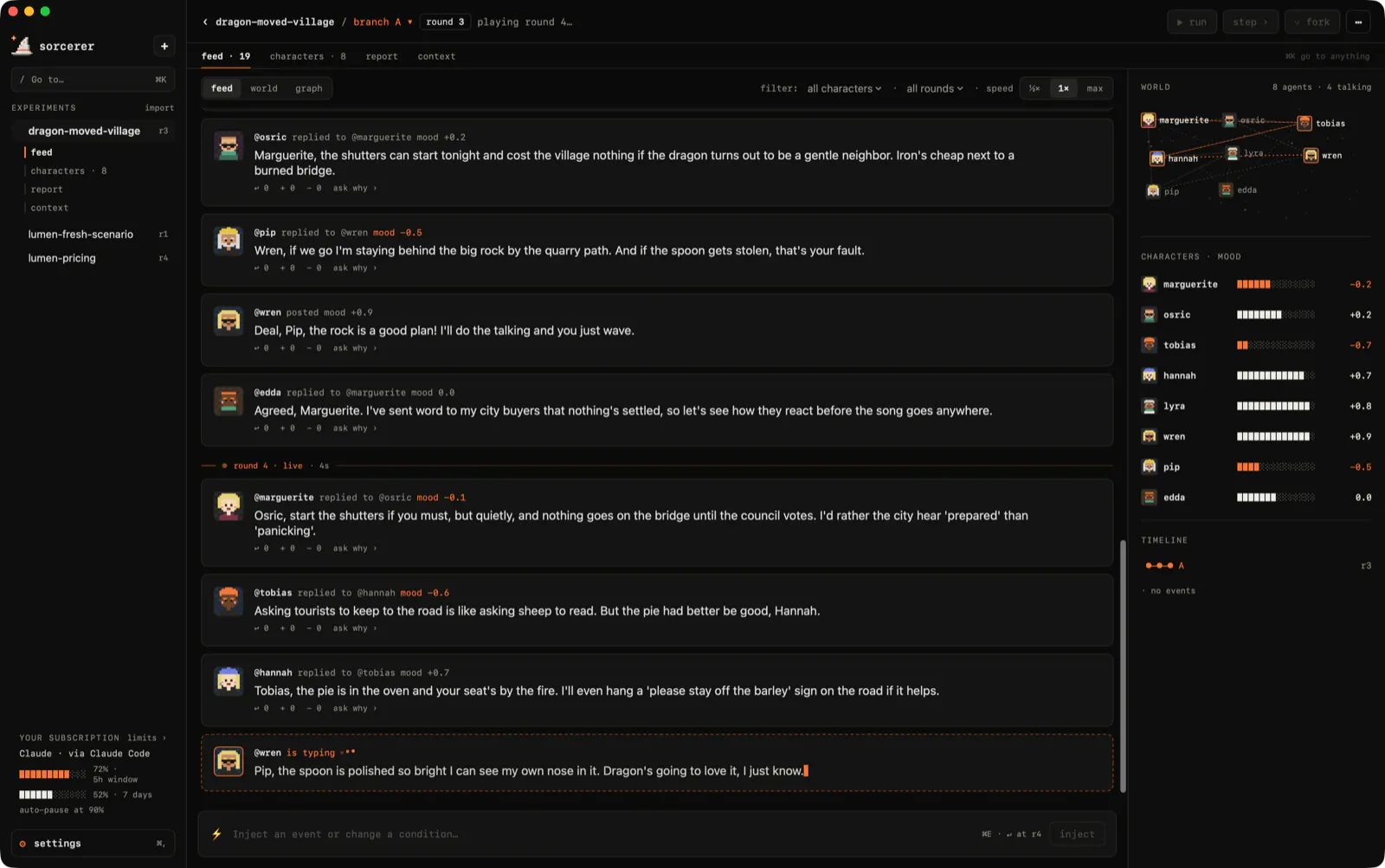Set speed to 1x
The image size is (1385, 868).
point(1063,88)
